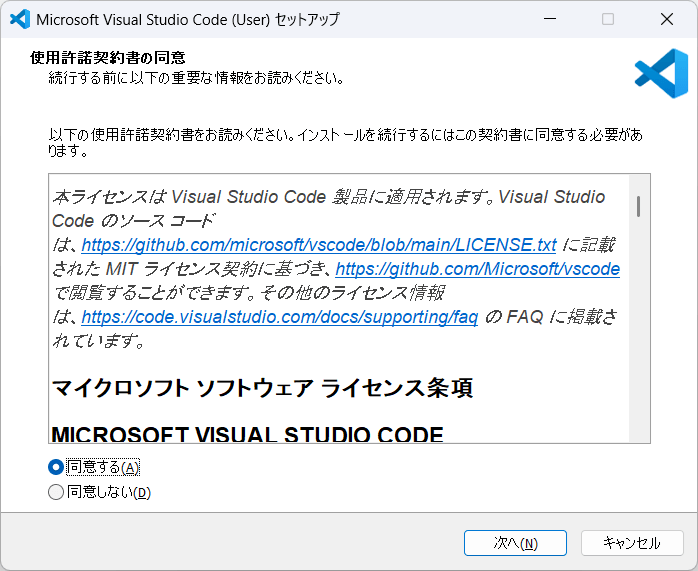Screen dimensions: 698x571
Task: Open the LICENSE.txt GitHub link
Action: 318,245
